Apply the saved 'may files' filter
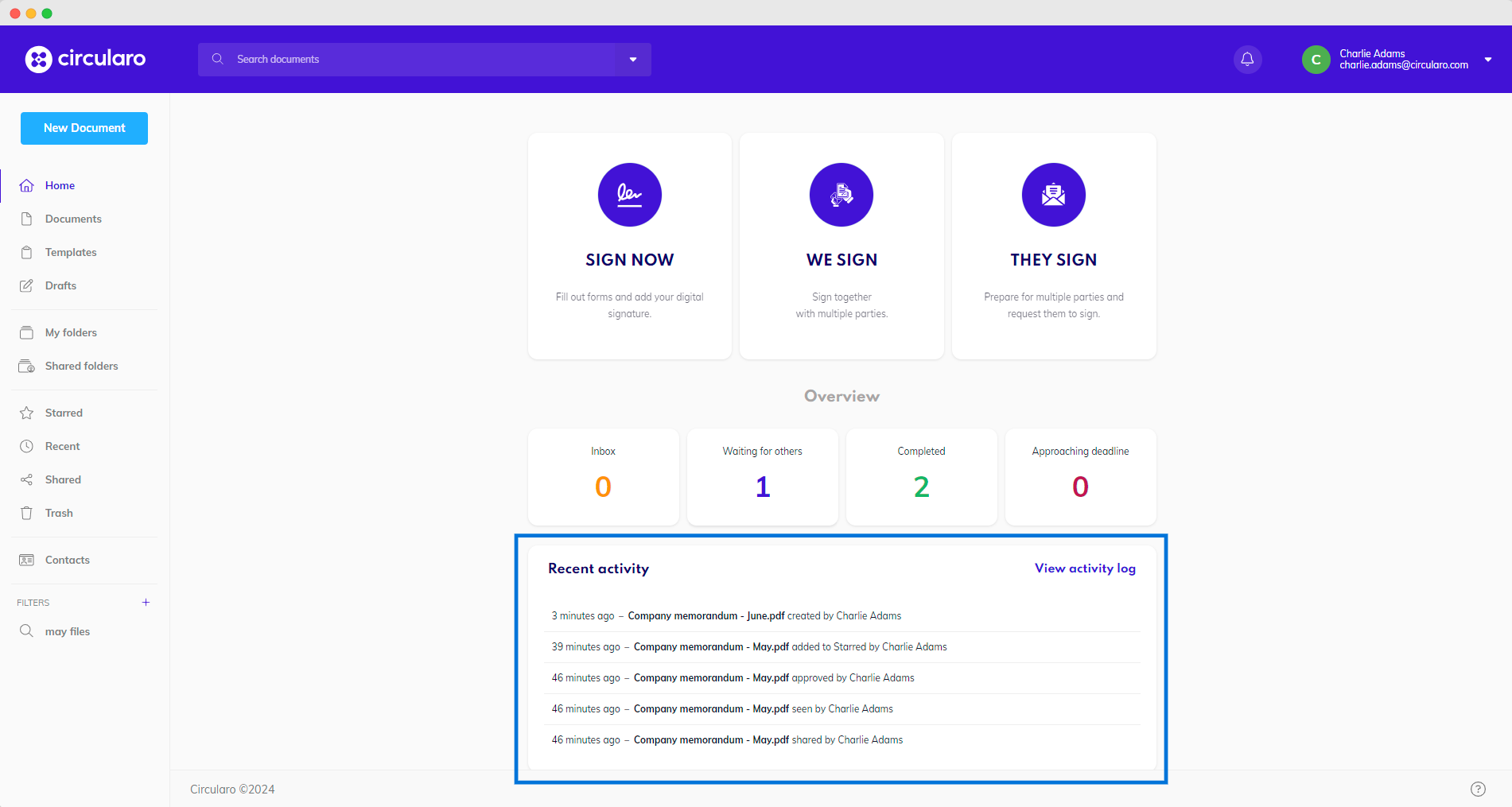 tap(68, 631)
